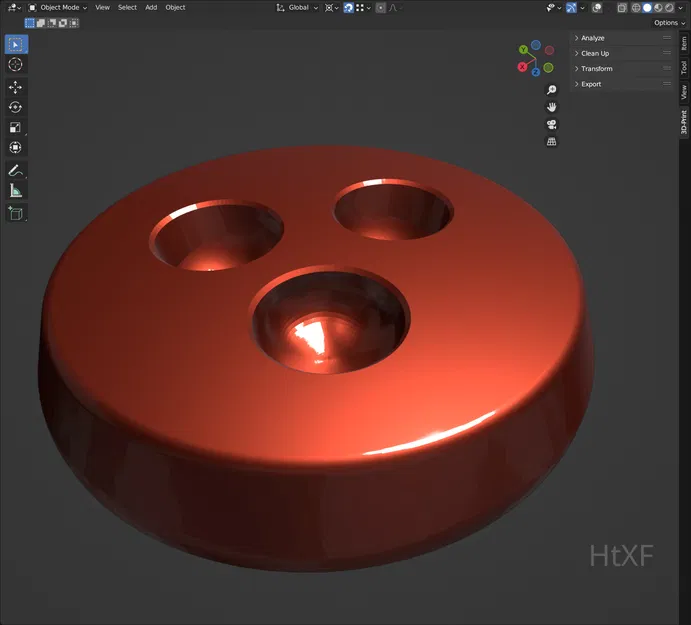Open shading options dropdown arrow
Viewport: 691px width, 625px height.
tap(680, 7)
